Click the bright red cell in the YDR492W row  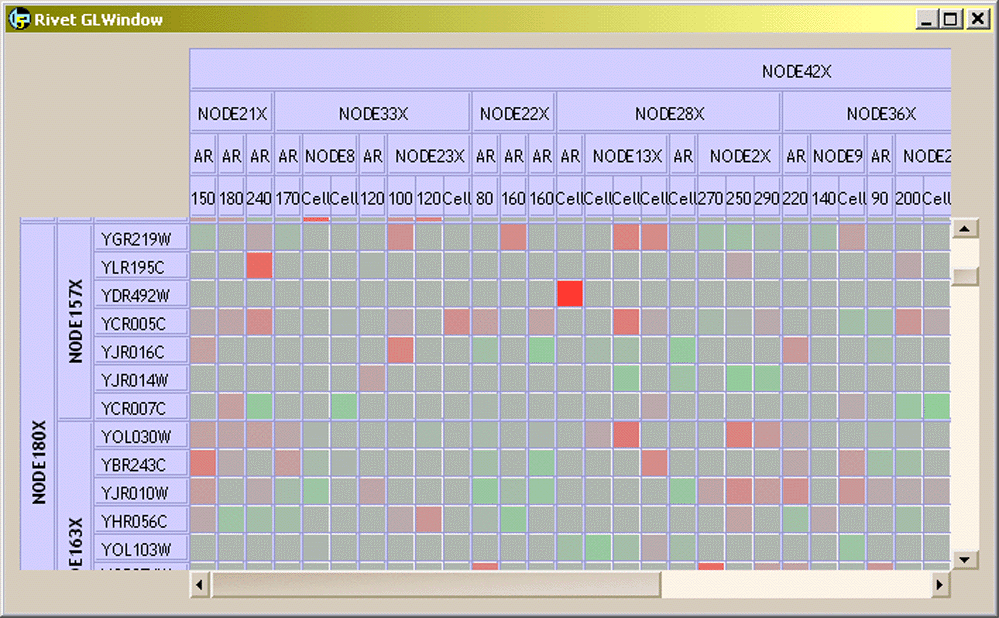[570, 294]
